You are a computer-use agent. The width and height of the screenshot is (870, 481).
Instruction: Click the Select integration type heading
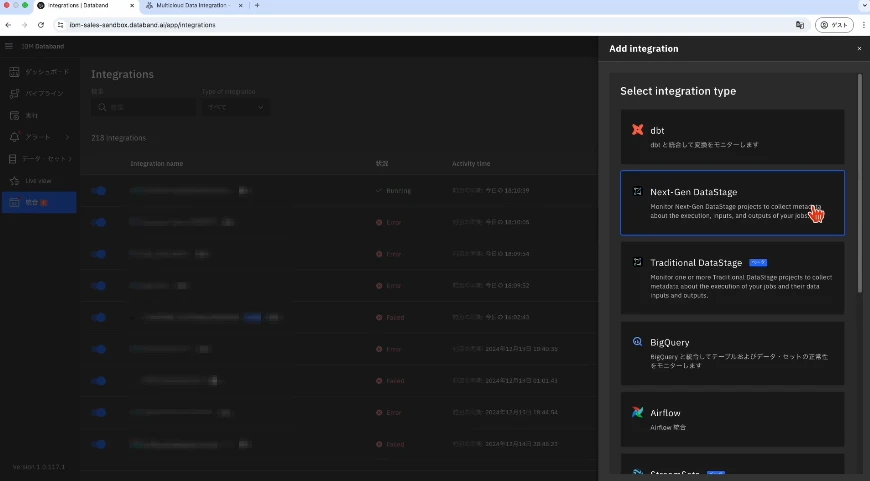coord(678,91)
